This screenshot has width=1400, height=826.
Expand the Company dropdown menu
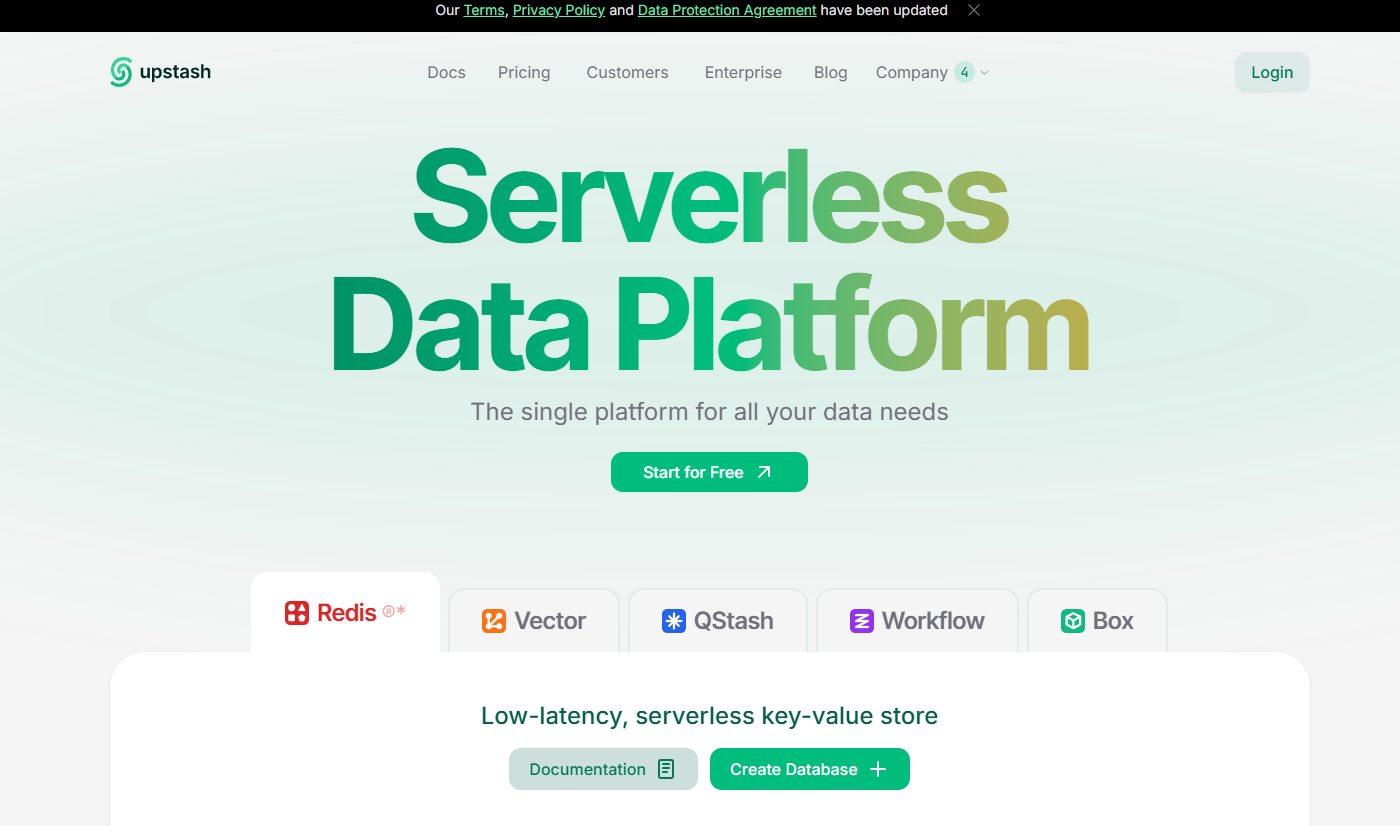[932, 72]
